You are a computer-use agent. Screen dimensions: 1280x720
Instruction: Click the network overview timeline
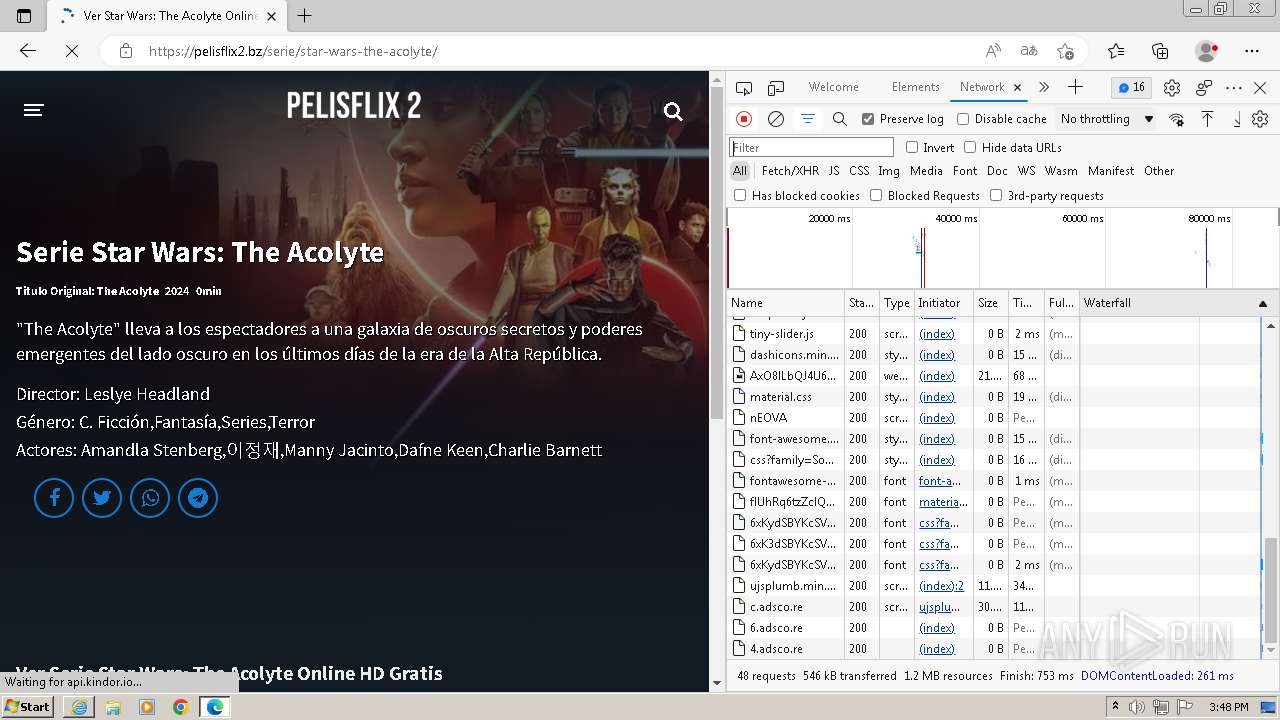click(1002, 249)
